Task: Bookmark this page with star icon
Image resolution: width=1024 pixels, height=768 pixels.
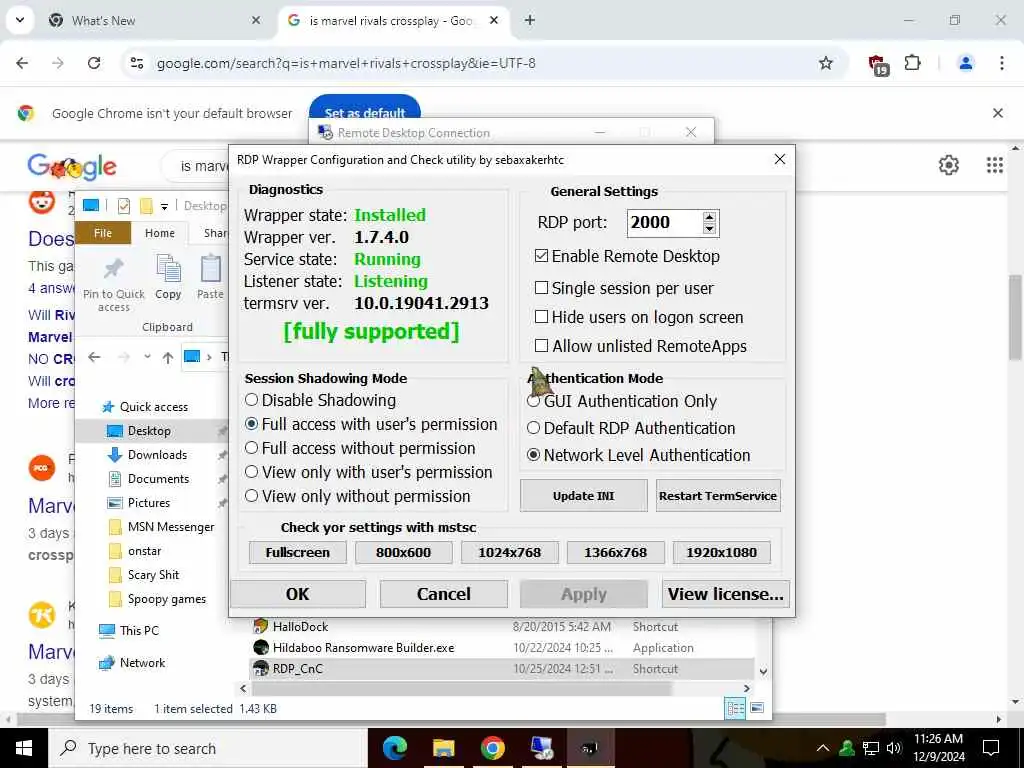Action: [825, 63]
